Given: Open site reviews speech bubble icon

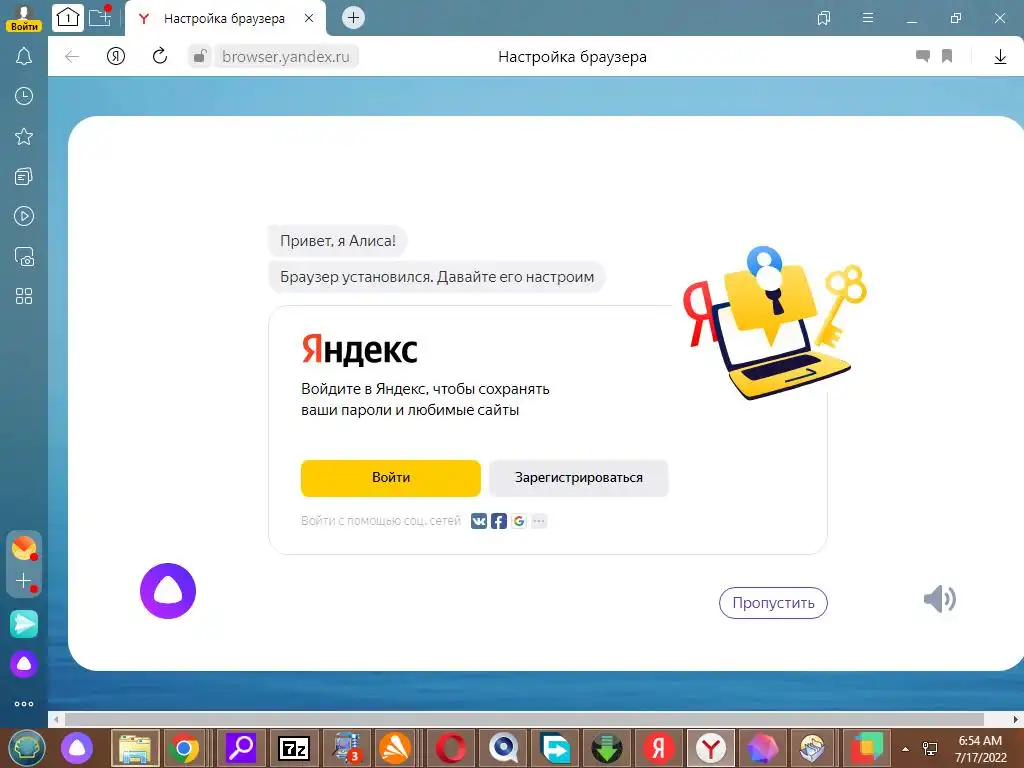Looking at the screenshot, I should [x=923, y=56].
